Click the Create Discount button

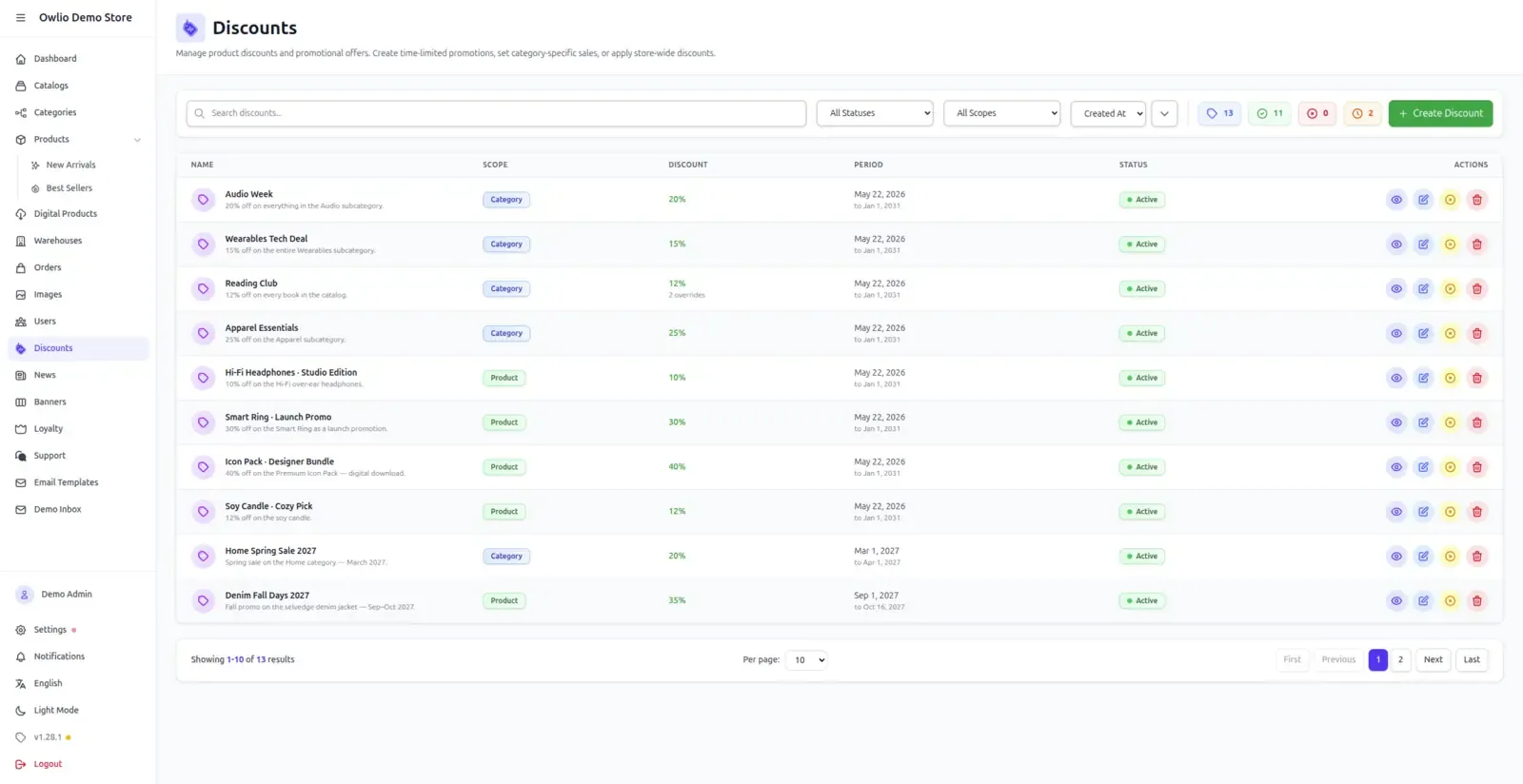tap(1440, 113)
